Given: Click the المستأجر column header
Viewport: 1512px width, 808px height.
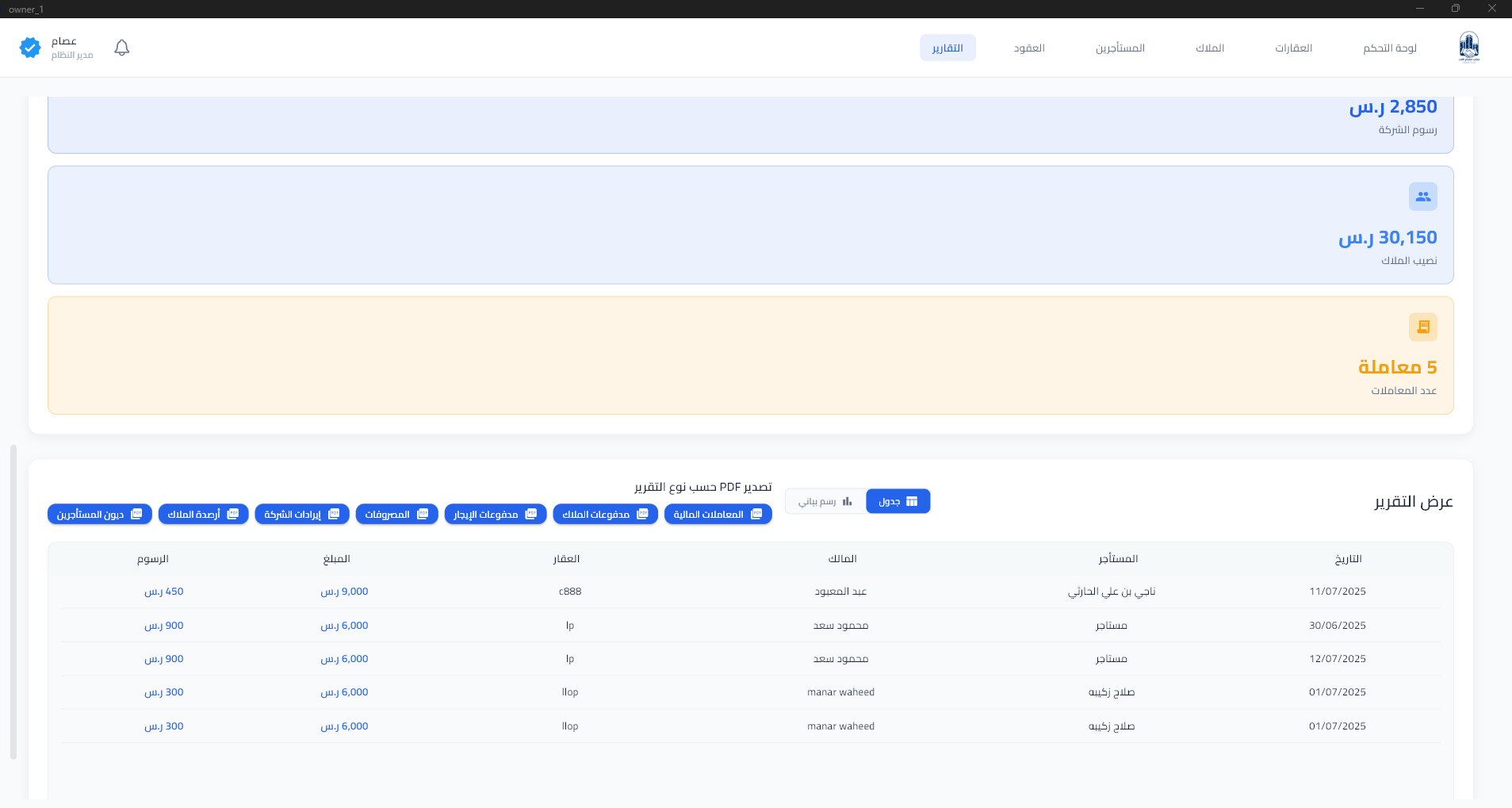Looking at the screenshot, I should click(1119, 558).
